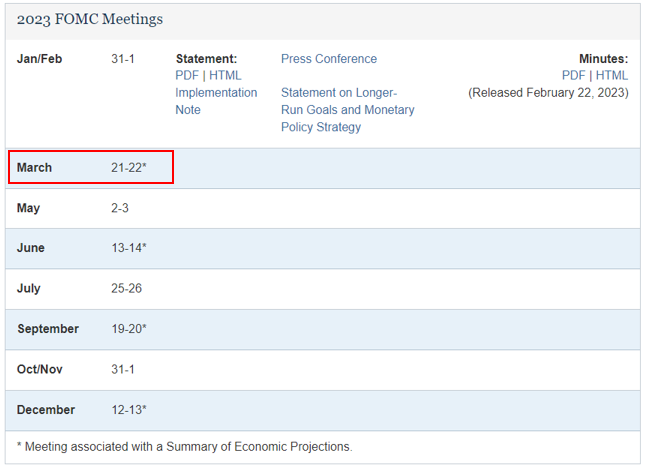
Task: Open the Jan/Feb Statement HTML link
Action: (225, 76)
